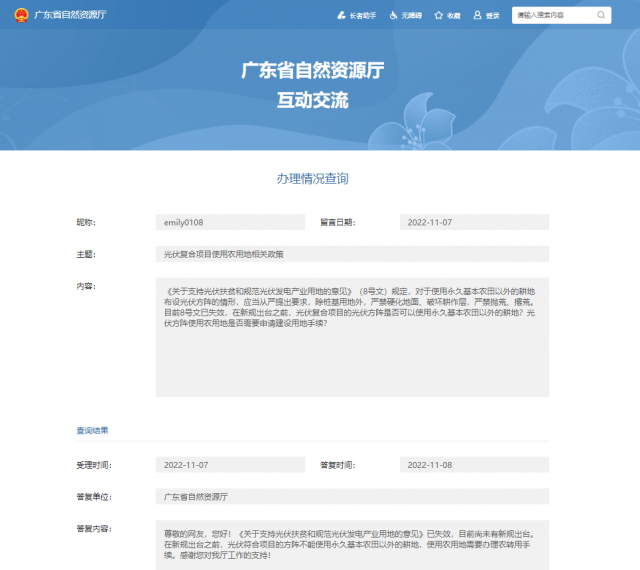This screenshot has width=640, height=570.
Task: Click the 登录 user login icon
Action: 477,16
